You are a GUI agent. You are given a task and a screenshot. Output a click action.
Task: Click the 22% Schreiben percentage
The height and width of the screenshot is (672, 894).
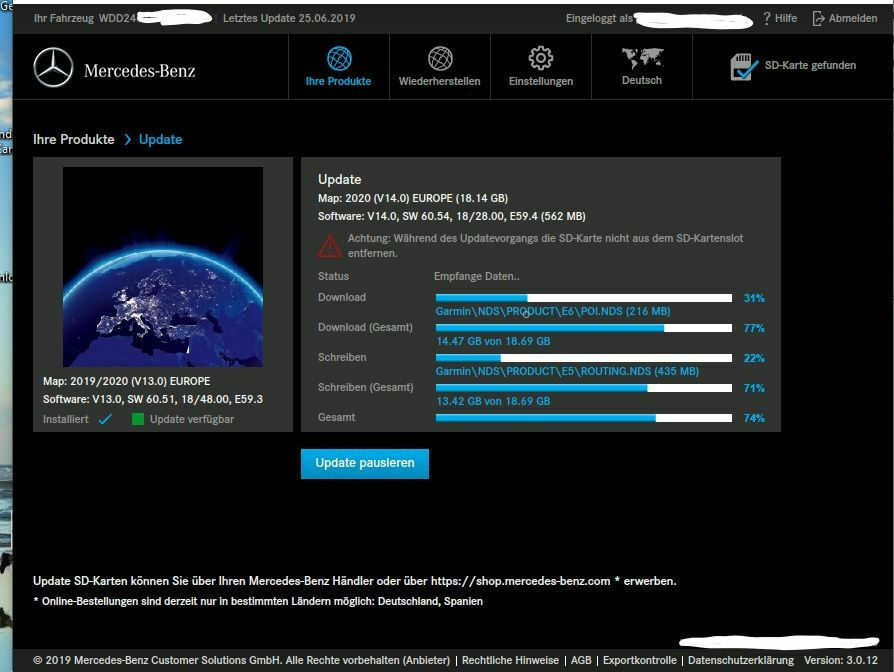(754, 358)
